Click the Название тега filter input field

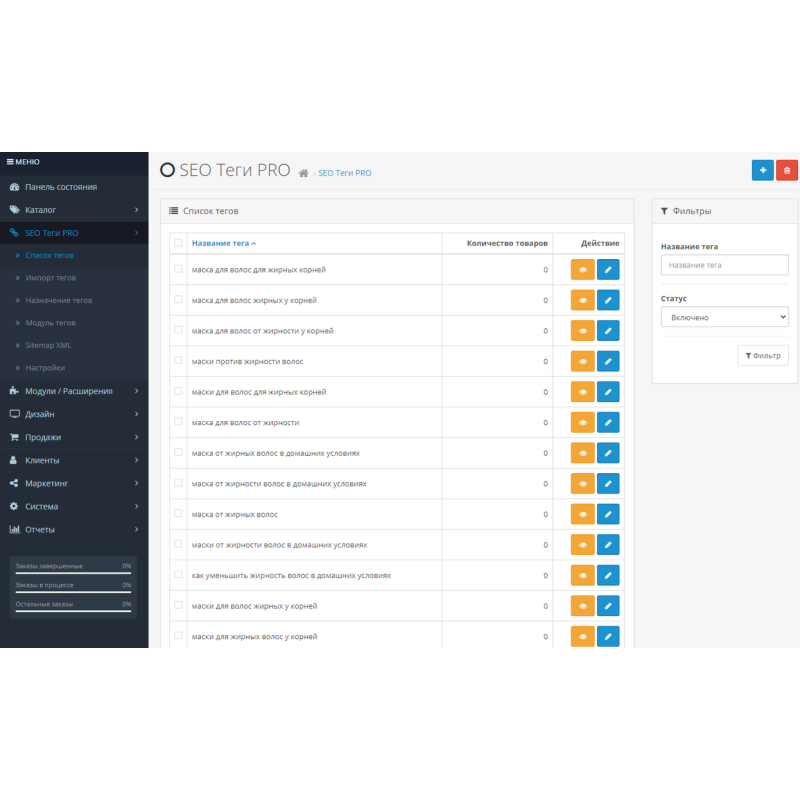pyautogui.click(x=724, y=265)
